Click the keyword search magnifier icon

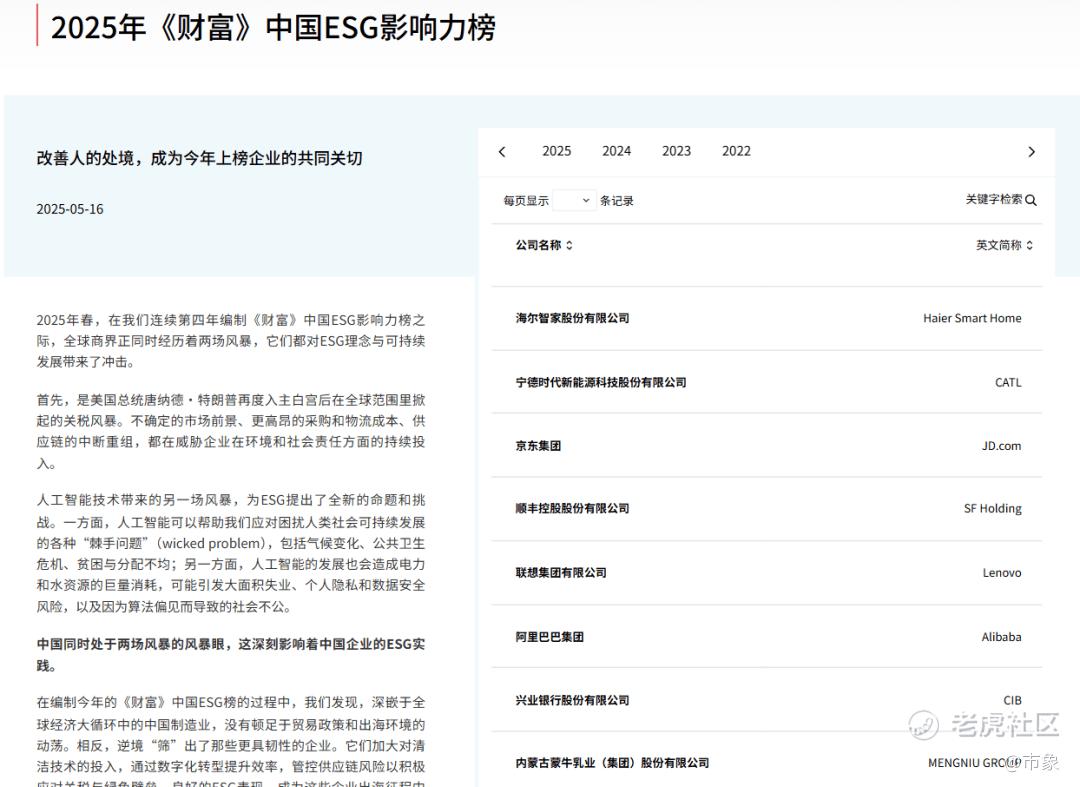pos(1031,200)
